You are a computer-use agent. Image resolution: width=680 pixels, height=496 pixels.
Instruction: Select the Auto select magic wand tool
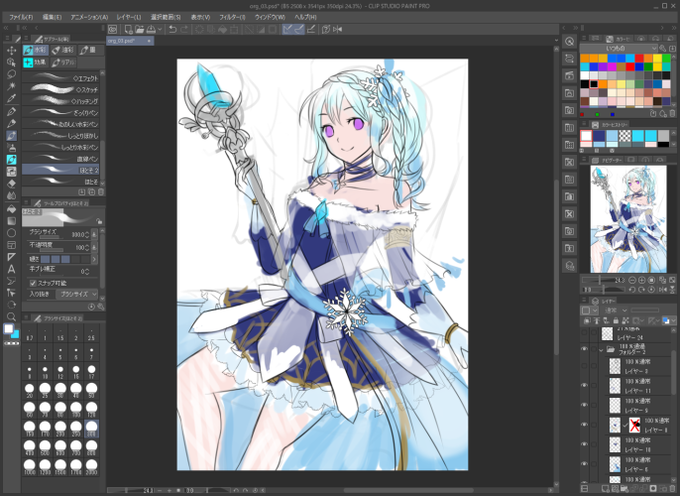(11, 86)
